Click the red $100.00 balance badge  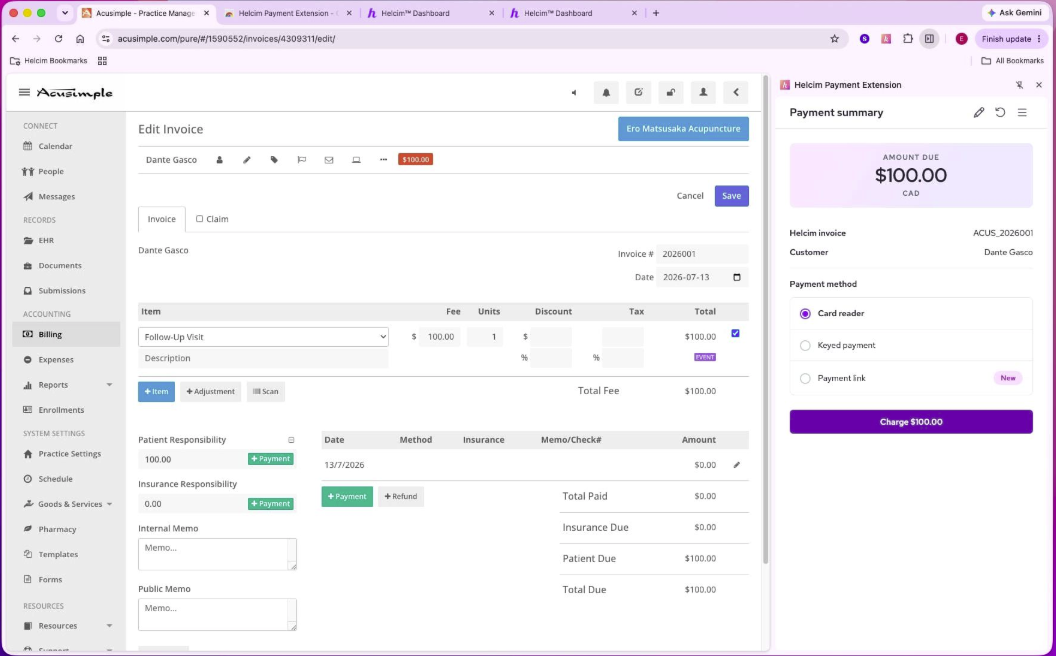pyautogui.click(x=416, y=160)
